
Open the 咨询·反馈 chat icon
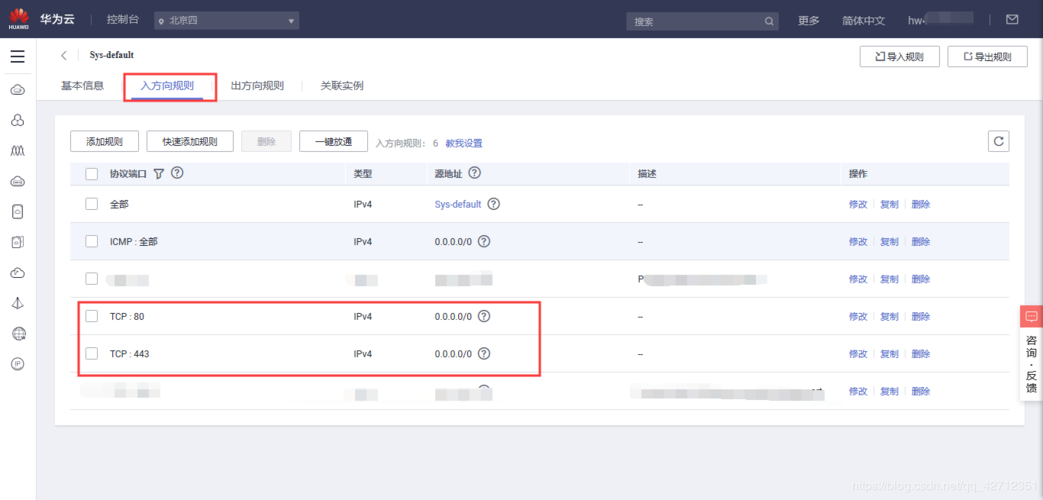[x=1031, y=316]
